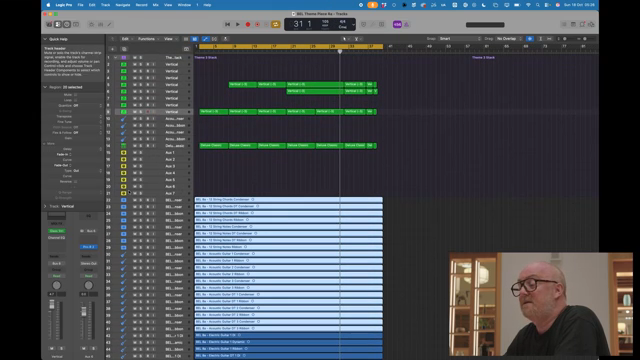The width and height of the screenshot is (640, 360).
Task: Expand the Track Vertical inspector section
Action: 45,207
